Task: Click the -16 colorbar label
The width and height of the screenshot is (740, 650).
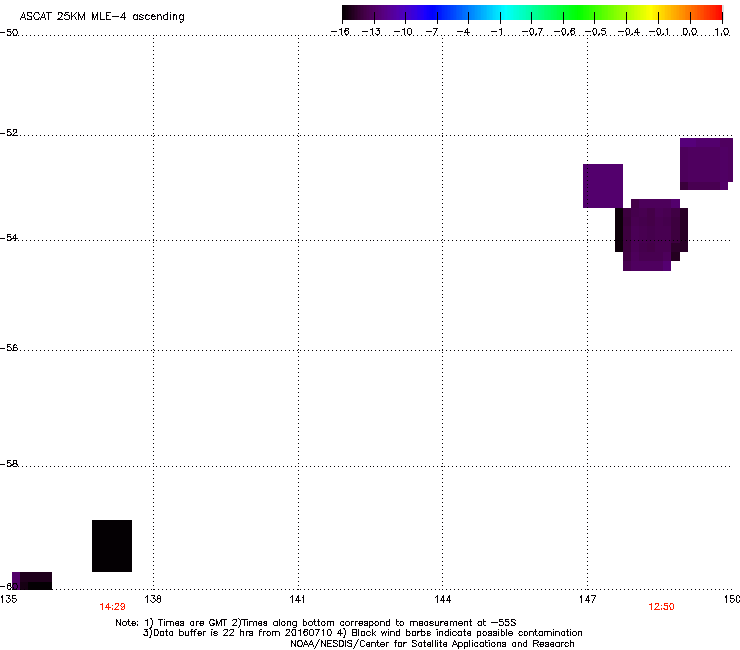Action: [340, 32]
